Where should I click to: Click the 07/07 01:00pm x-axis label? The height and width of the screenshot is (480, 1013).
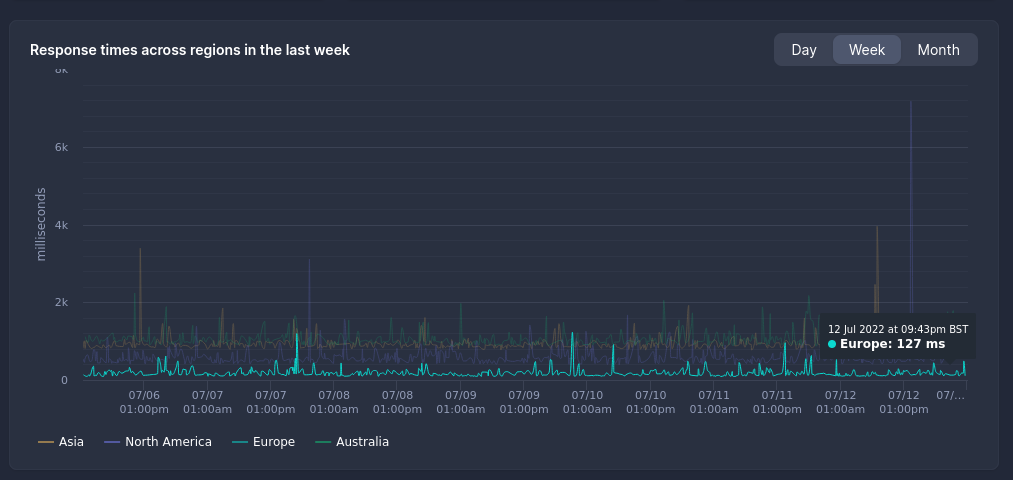pyautogui.click(x=271, y=402)
